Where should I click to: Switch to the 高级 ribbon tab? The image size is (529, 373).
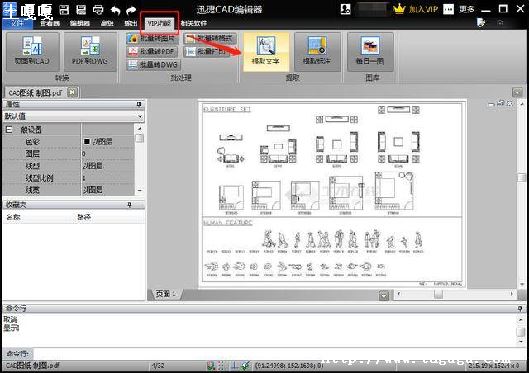pos(107,23)
